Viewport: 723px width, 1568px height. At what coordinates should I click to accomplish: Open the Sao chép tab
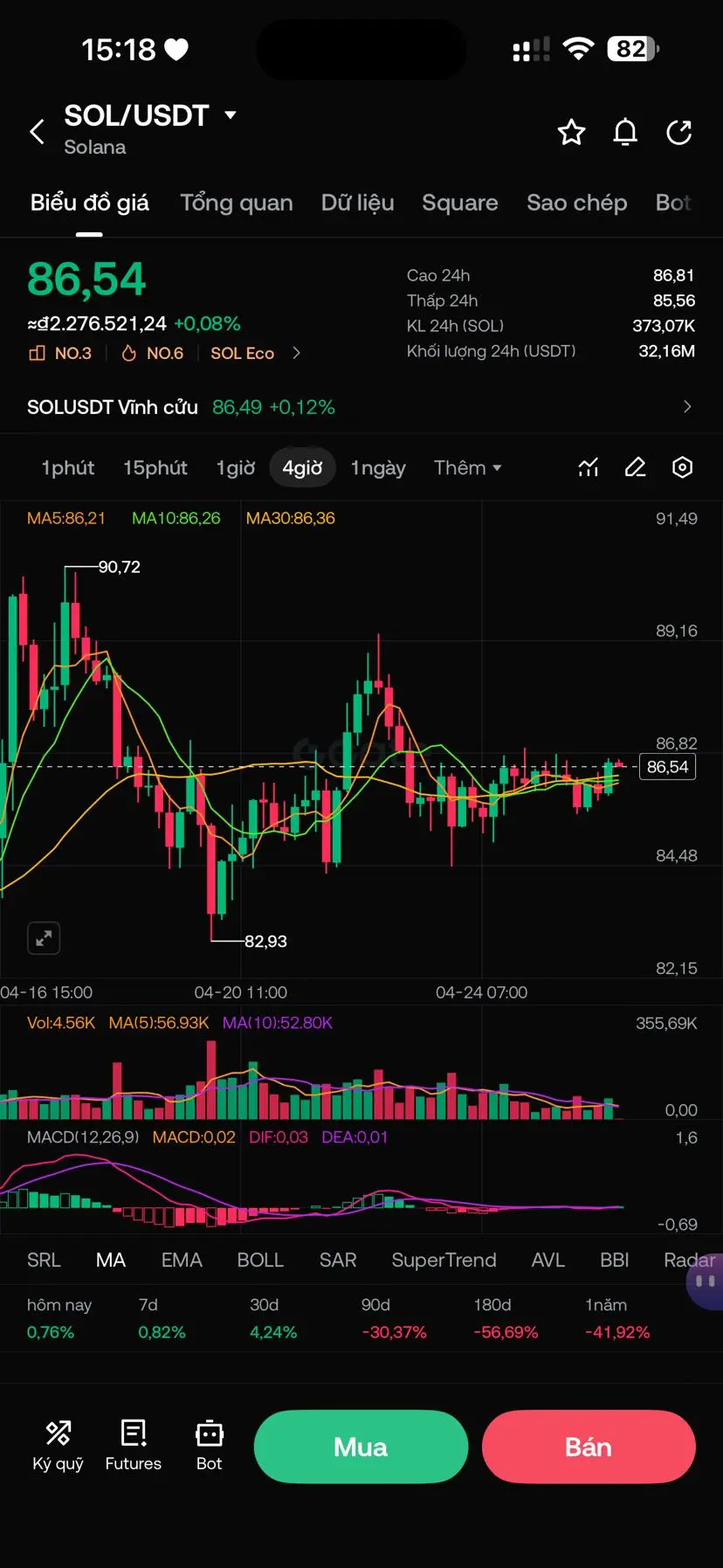click(x=577, y=203)
